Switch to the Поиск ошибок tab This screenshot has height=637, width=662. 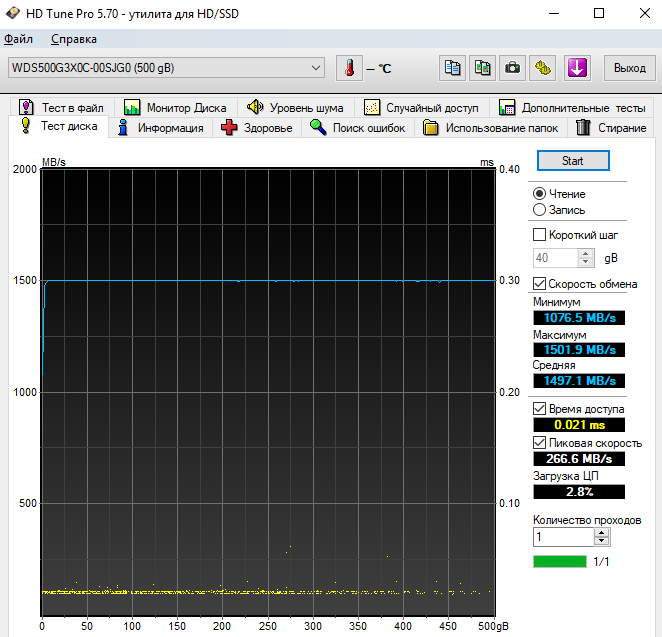pos(357,128)
